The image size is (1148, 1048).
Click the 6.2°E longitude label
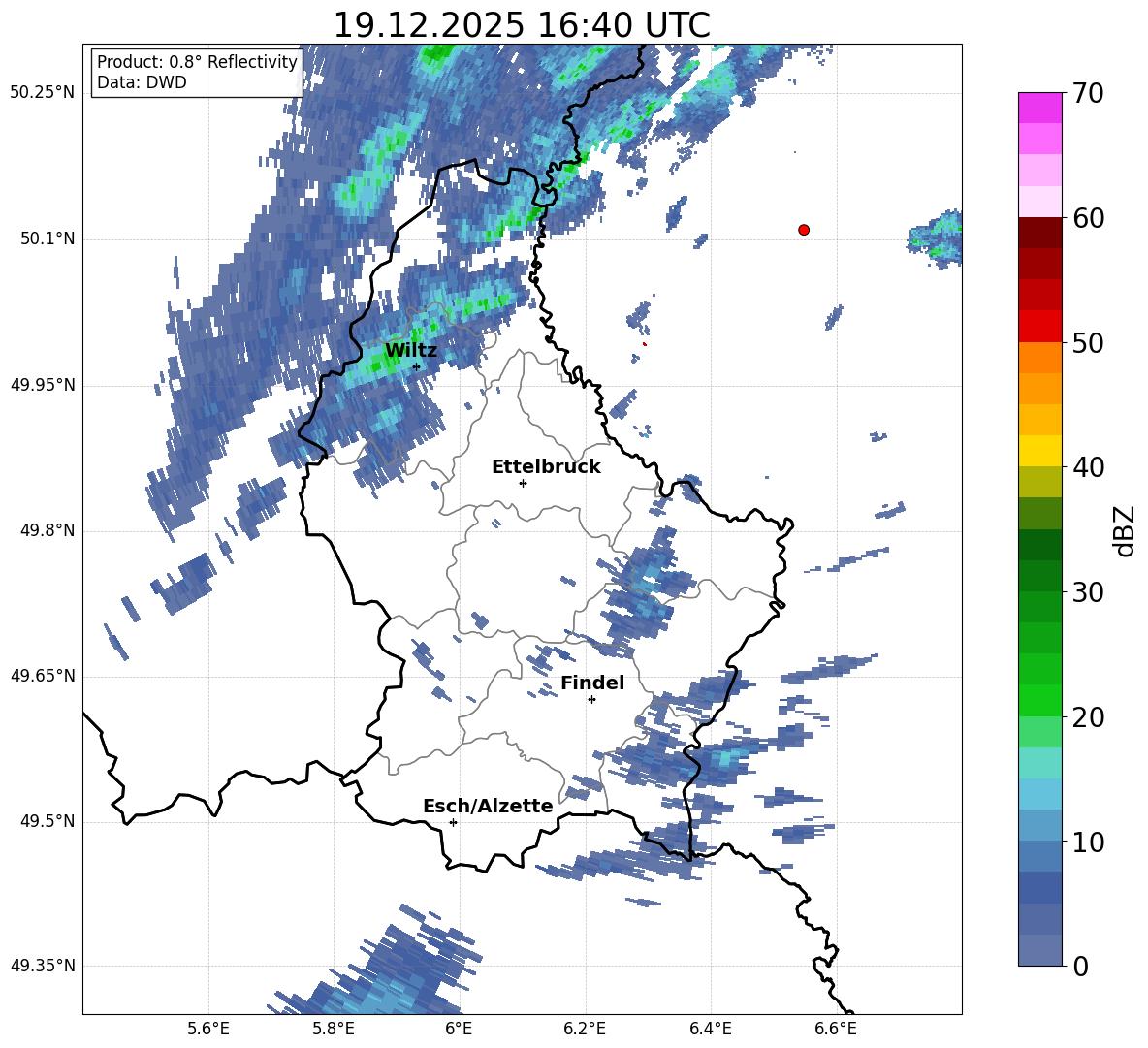pyautogui.click(x=585, y=1030)
